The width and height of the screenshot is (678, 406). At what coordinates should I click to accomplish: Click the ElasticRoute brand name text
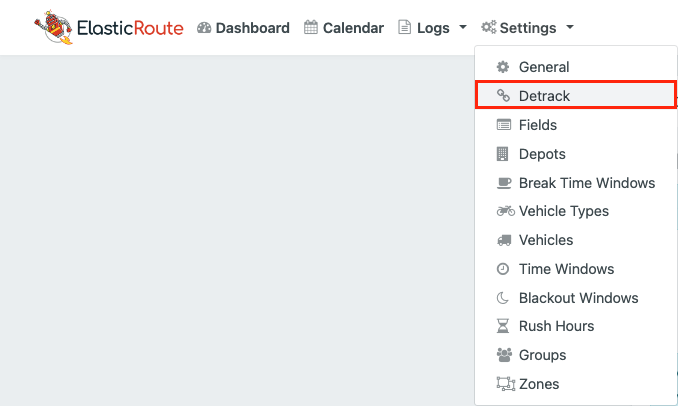[x=130, y=28]
